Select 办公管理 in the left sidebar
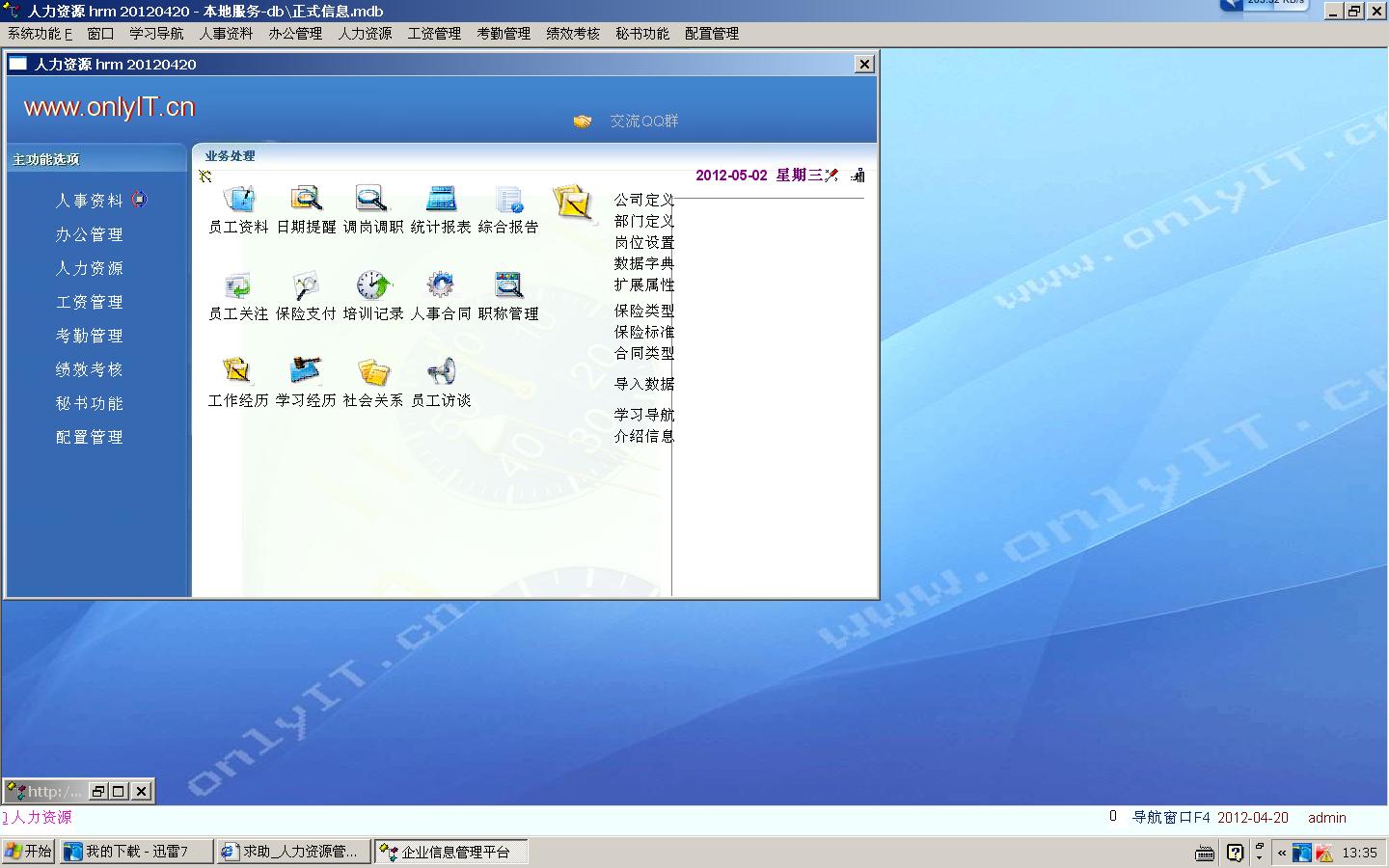Viewport: 1389px width, 868px height. click(90, 234)
